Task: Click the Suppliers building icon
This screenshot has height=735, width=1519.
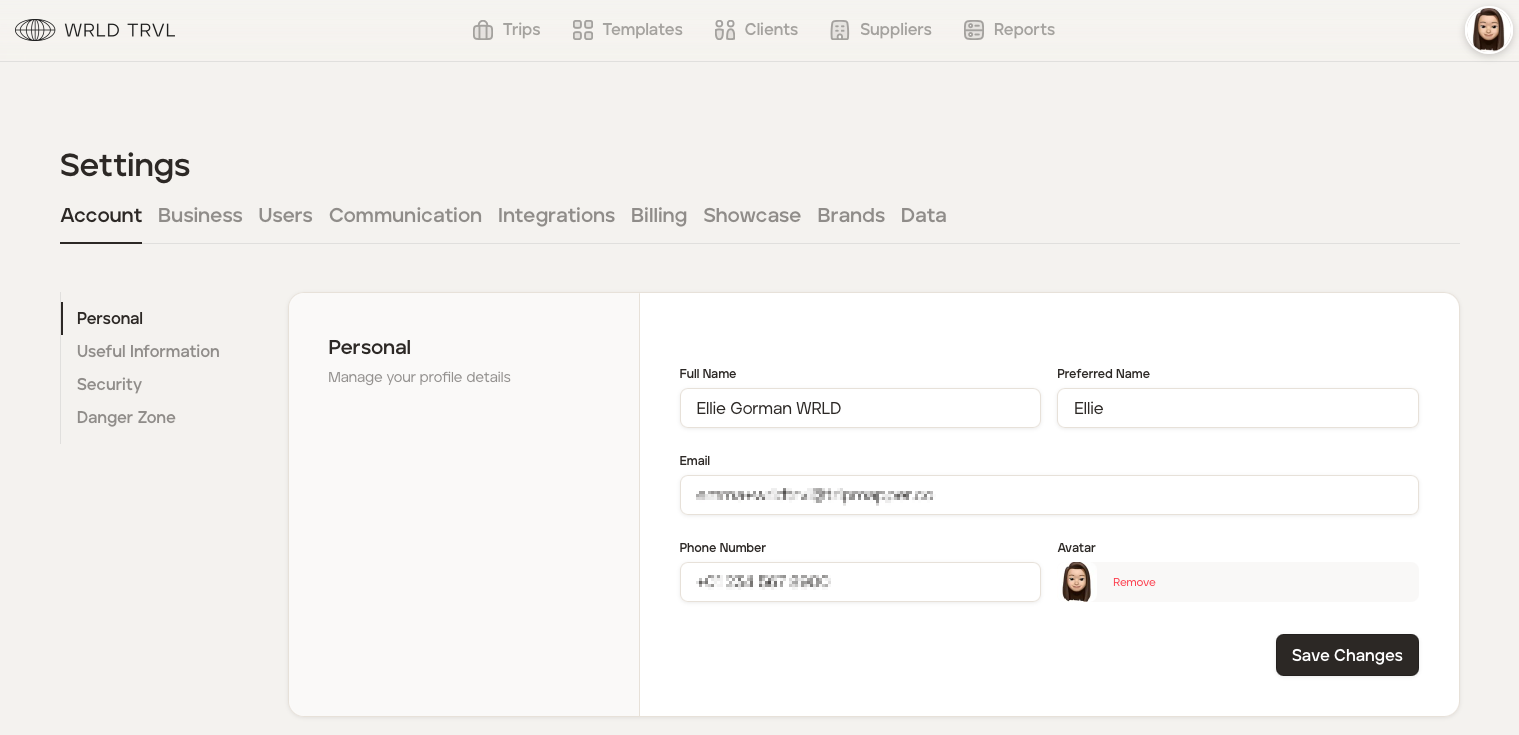Action: [840, 30]
